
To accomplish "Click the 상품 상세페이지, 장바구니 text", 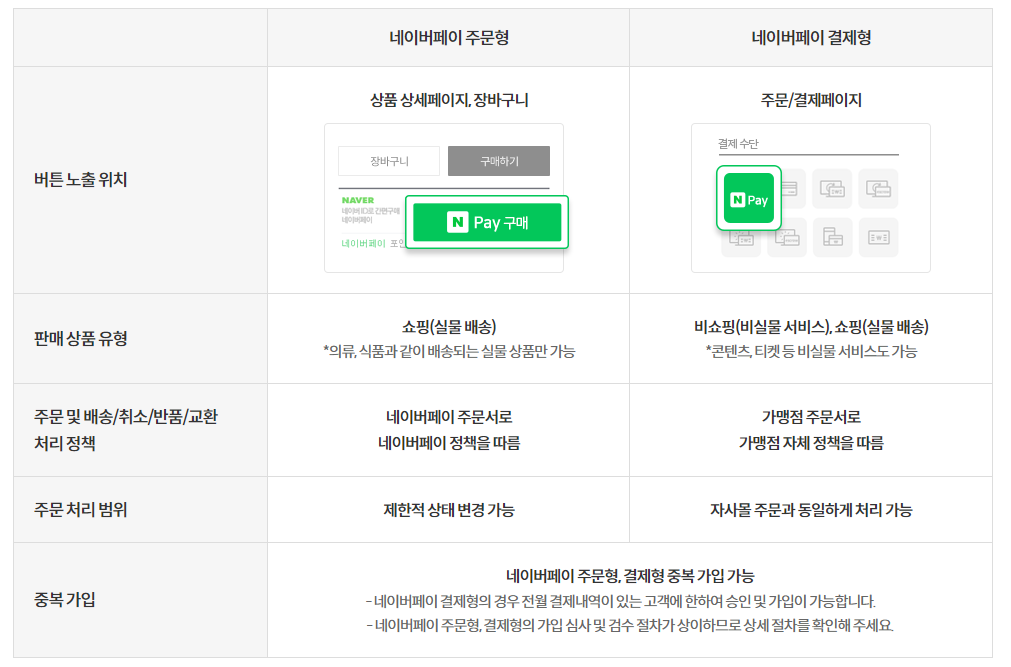I will 449,100.
